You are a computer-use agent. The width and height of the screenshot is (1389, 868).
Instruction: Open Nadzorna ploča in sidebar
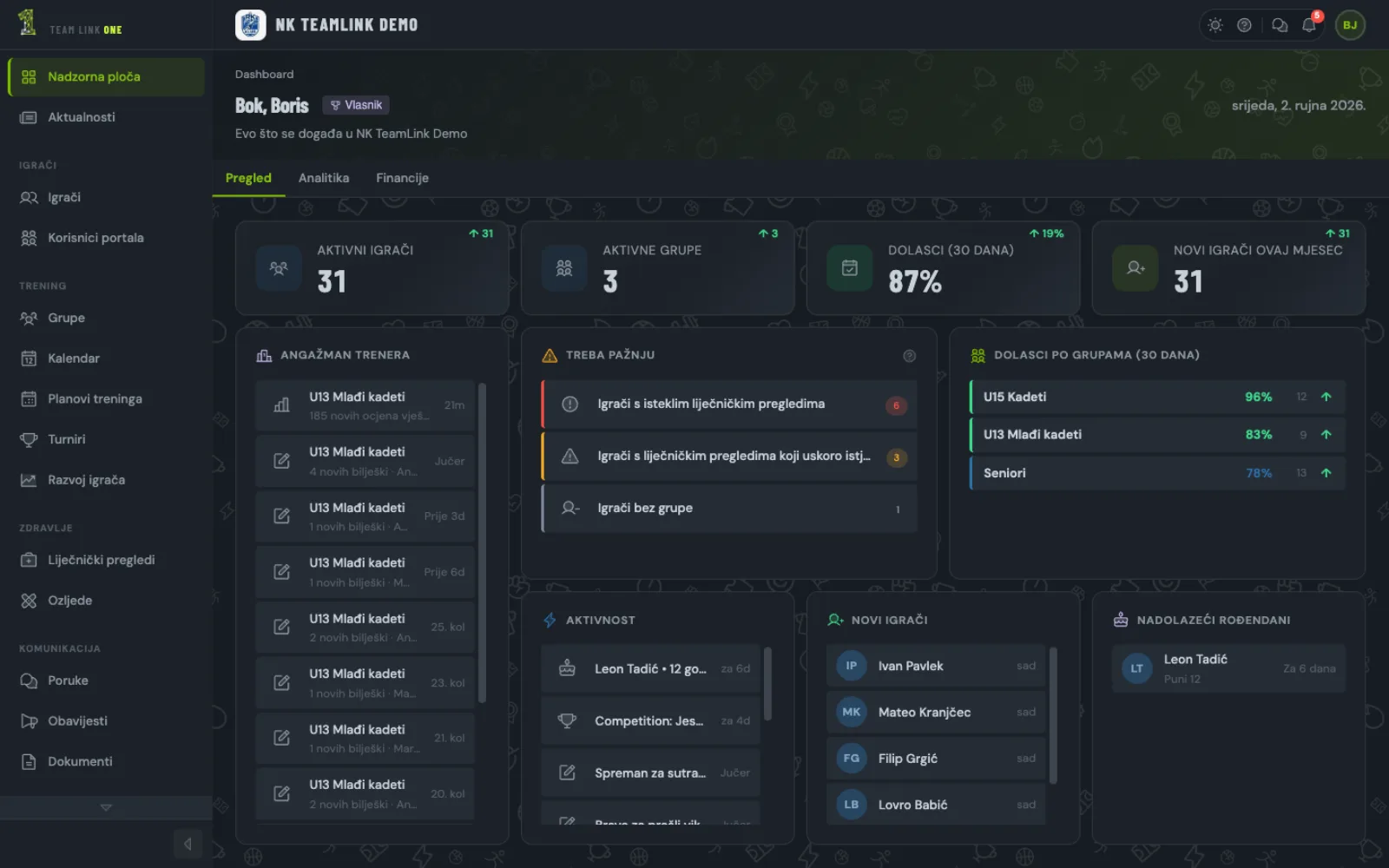[106, 76]
